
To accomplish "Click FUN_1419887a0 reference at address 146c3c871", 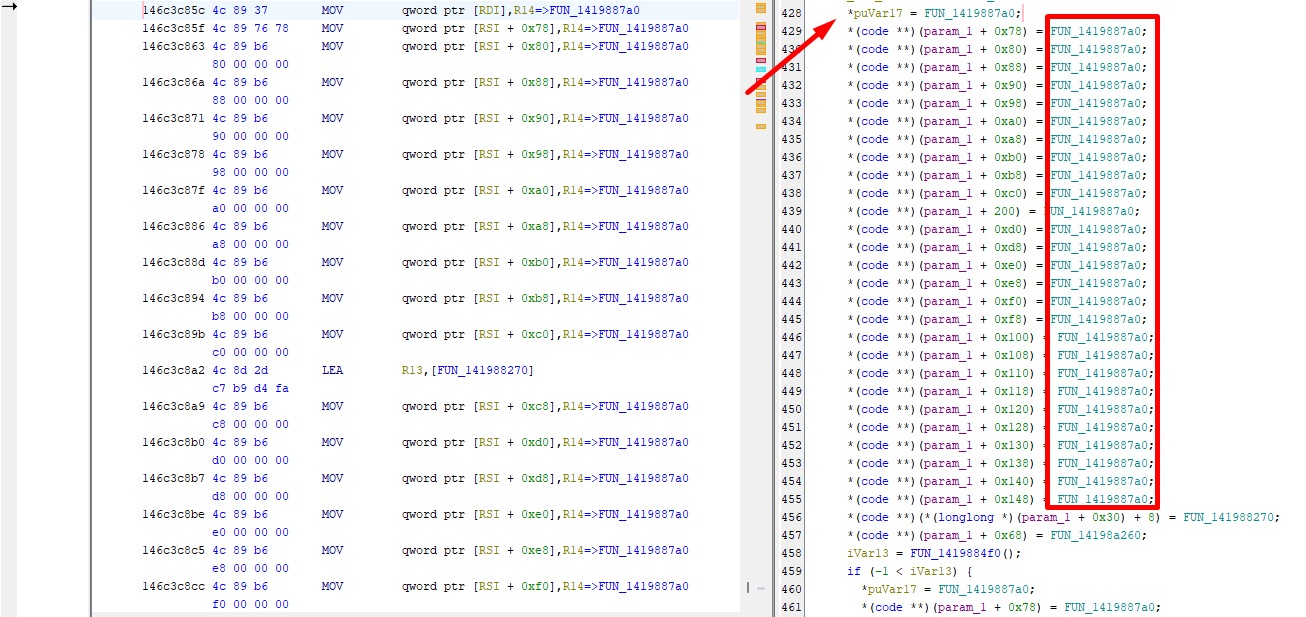I will coord(643,118).
